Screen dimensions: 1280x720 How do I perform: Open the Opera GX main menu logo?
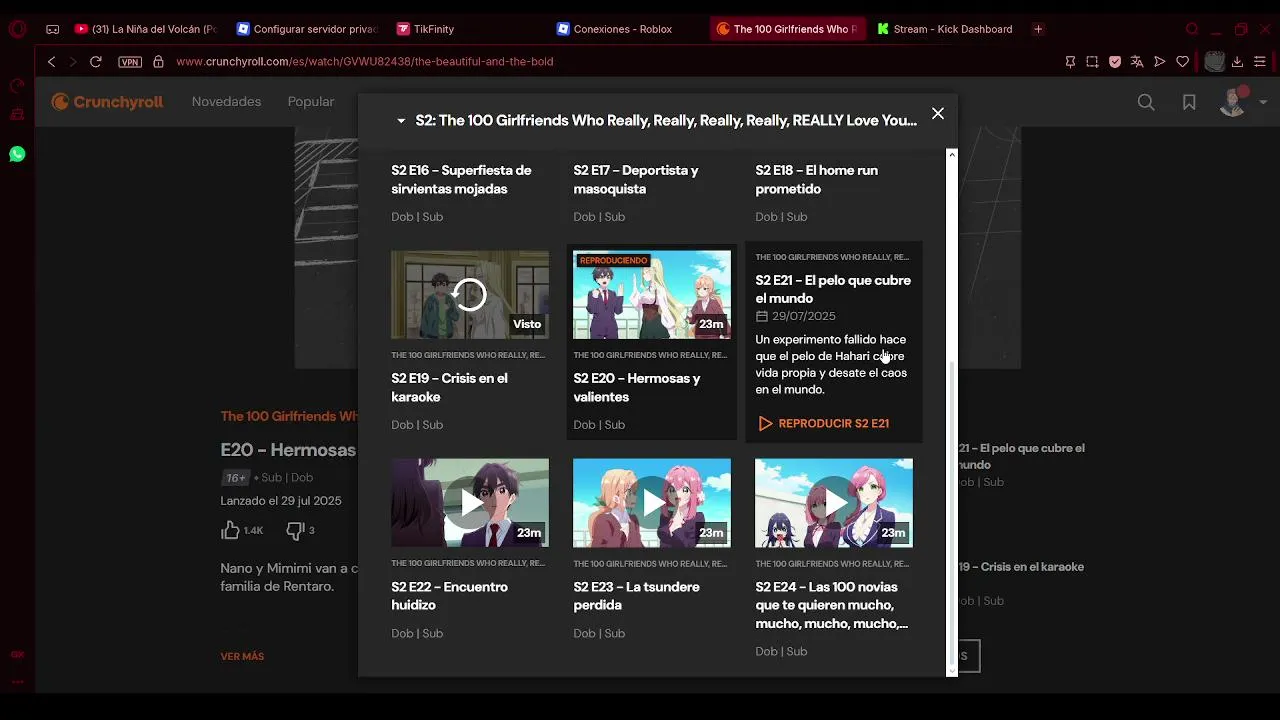[x=17, y=29]
